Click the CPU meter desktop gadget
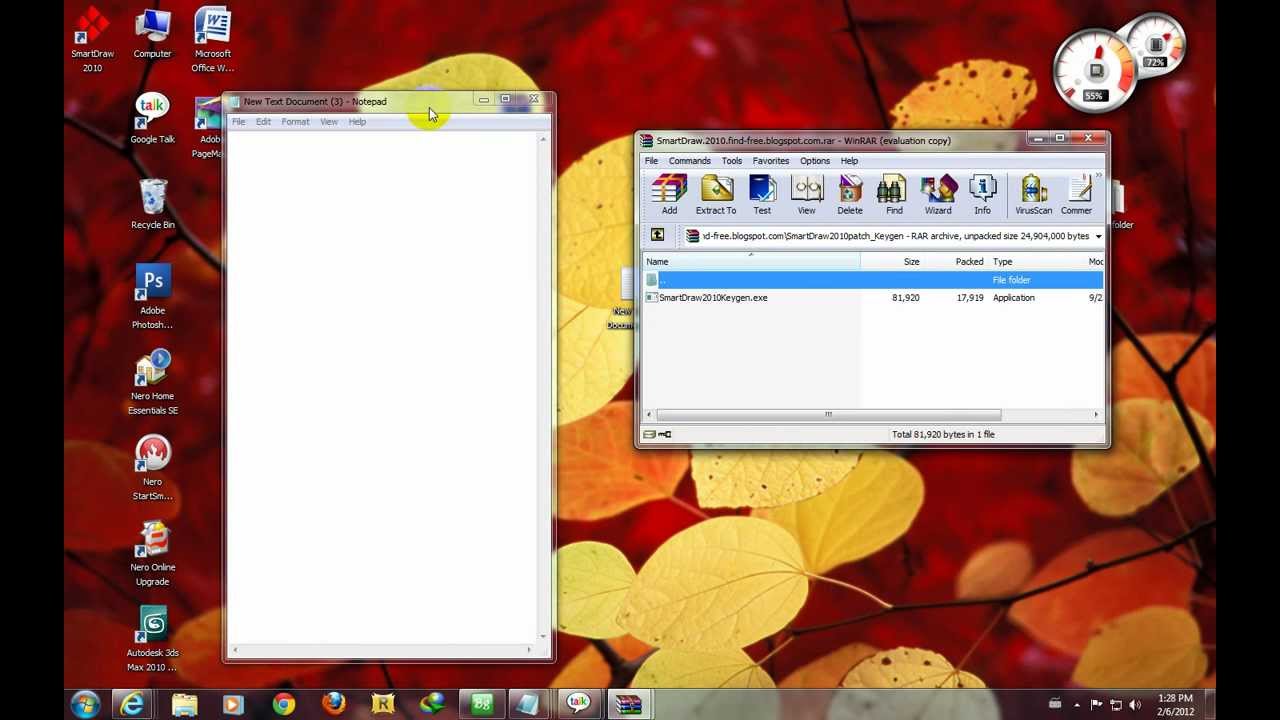The width and height of the screenshot is (1280, 720). point(1097,72)
